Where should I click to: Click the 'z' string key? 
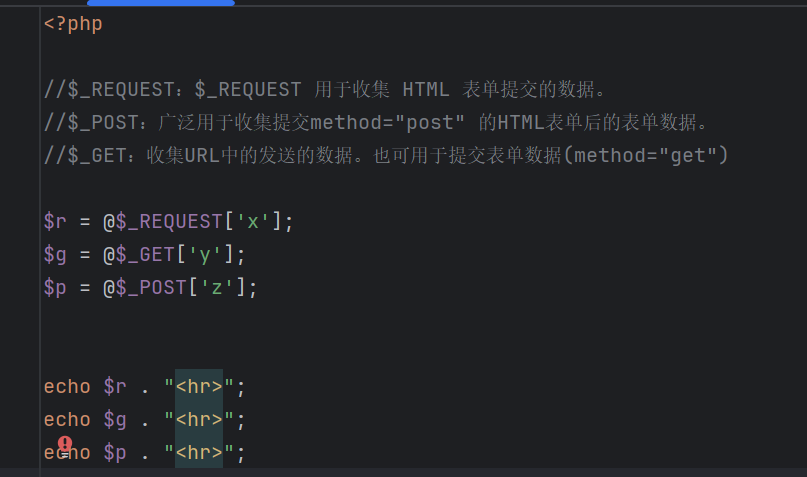(x=217, y=288)
